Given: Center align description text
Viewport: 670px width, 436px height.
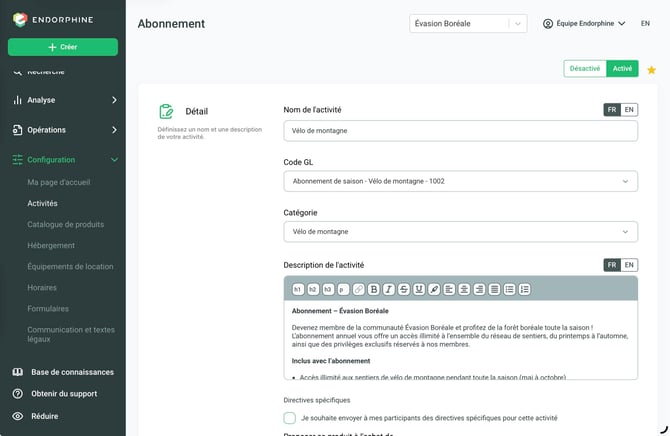Looking at the screenshot, I should pyautogui.click(x=464, y=289).
